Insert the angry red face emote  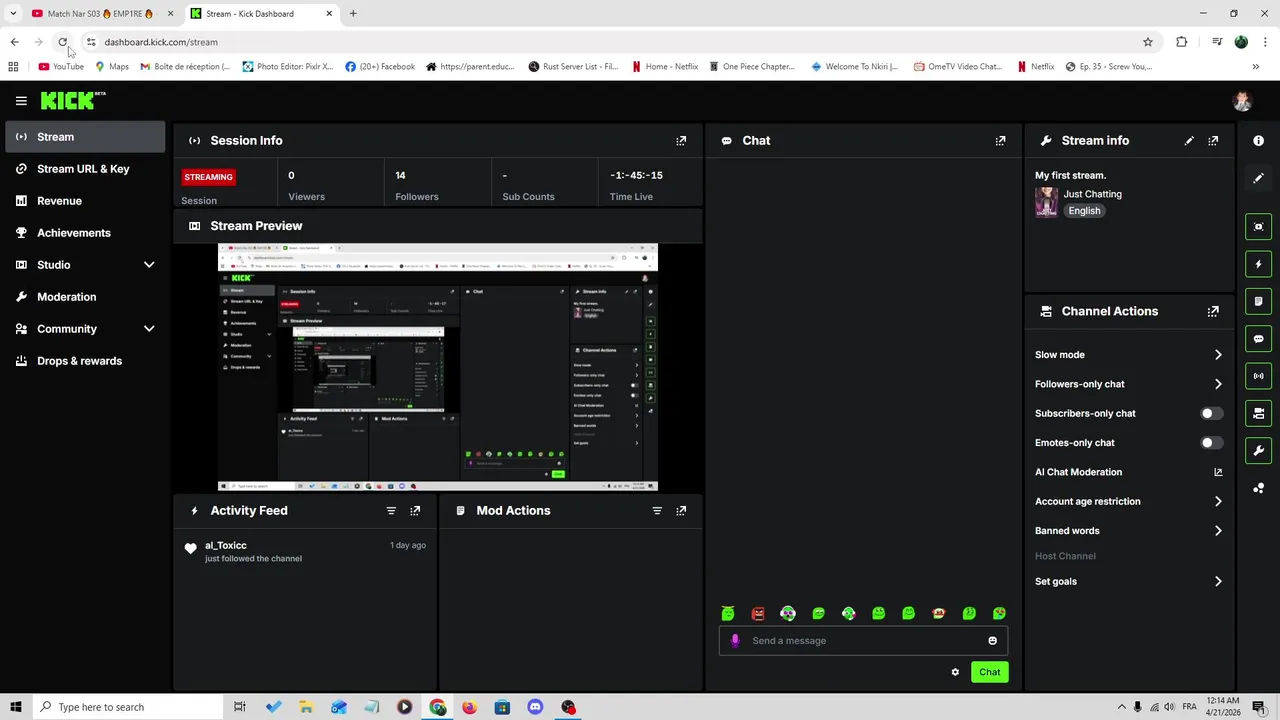(758, 613)
